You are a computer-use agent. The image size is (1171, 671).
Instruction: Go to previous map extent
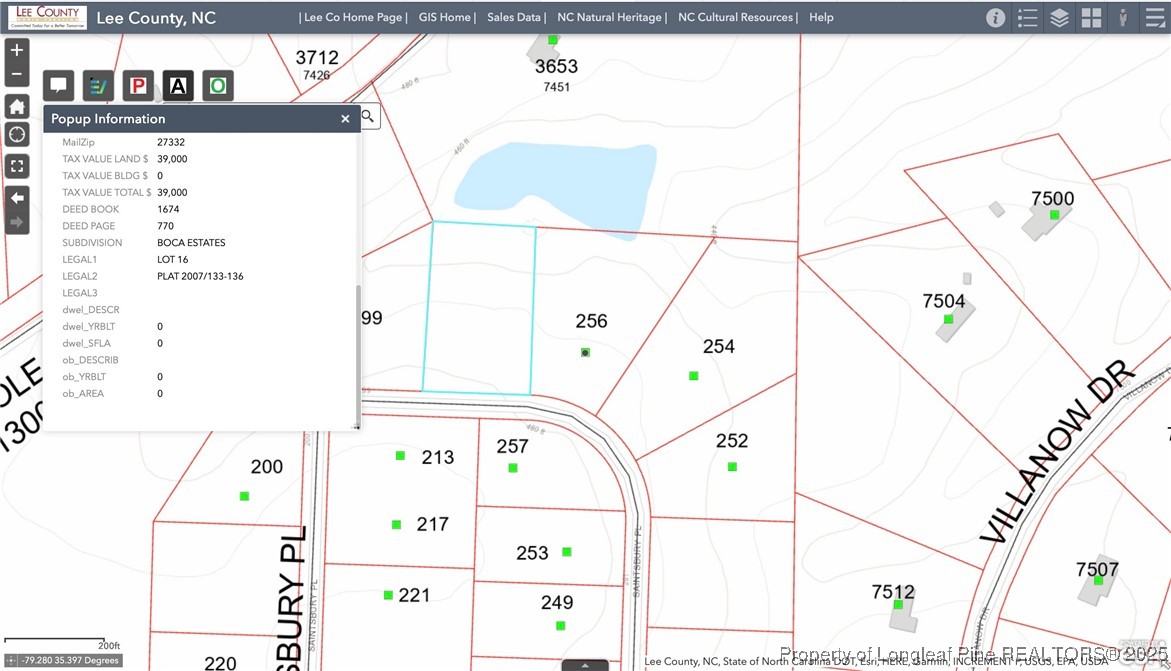(x=17, y=198)
